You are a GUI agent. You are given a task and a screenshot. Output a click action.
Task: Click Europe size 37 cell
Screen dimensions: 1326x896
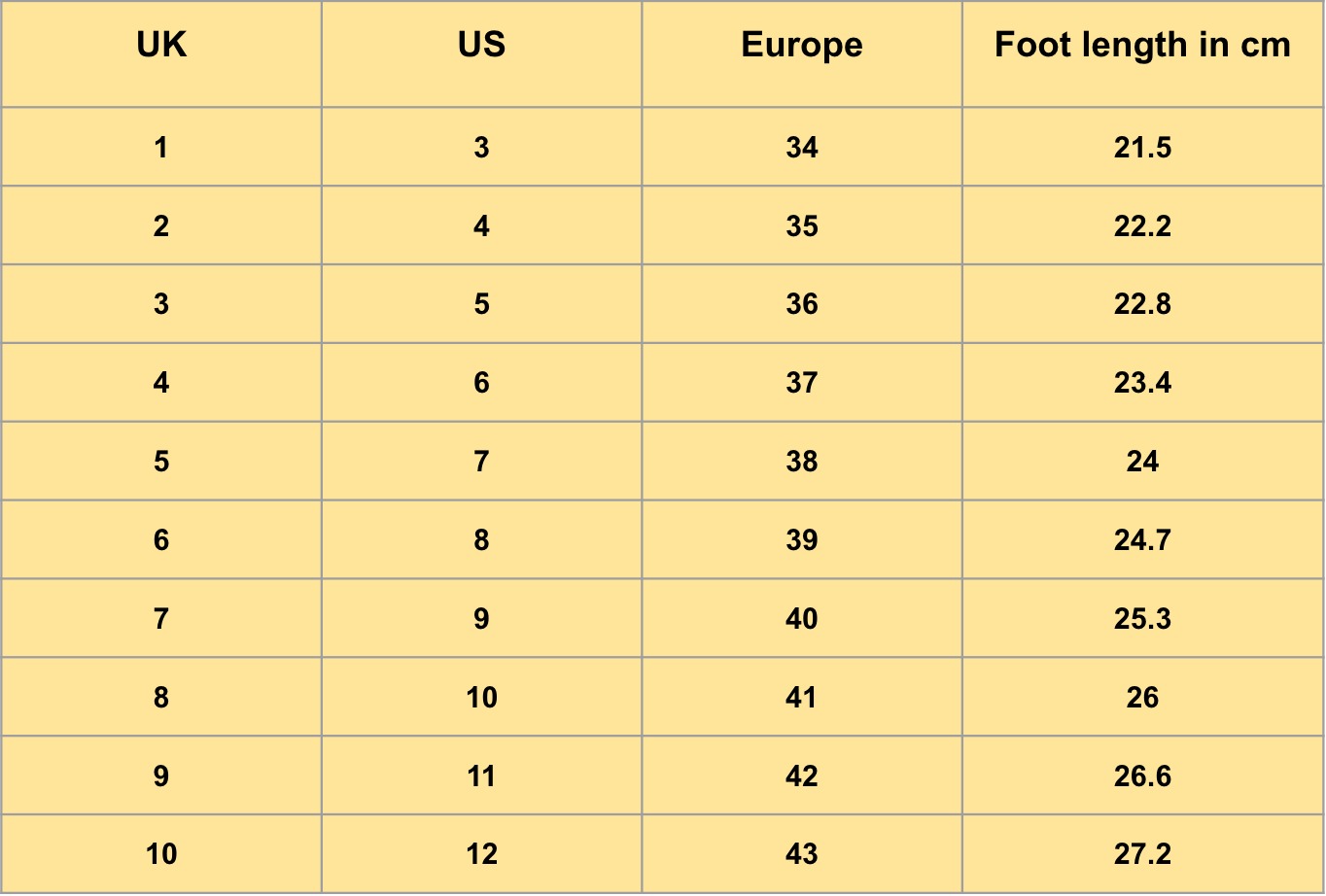coord(801,383)
